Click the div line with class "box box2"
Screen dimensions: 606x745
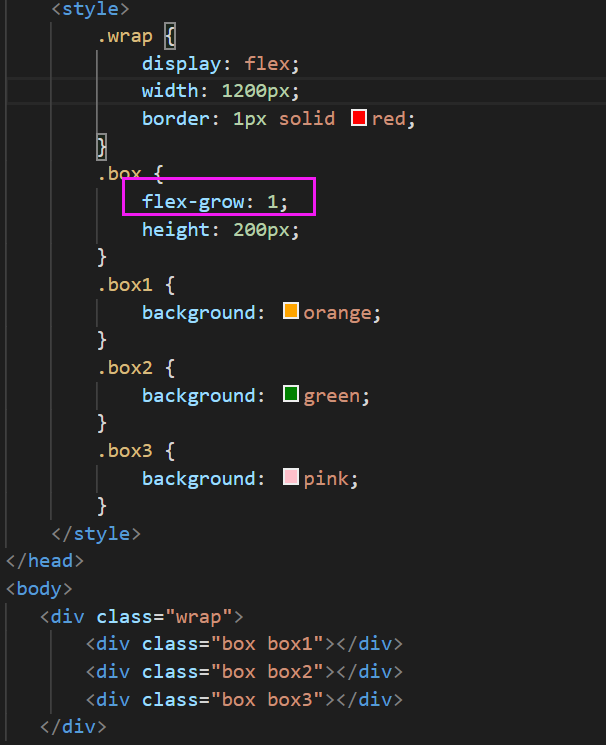pyautogui.click(x=244, y=672)
